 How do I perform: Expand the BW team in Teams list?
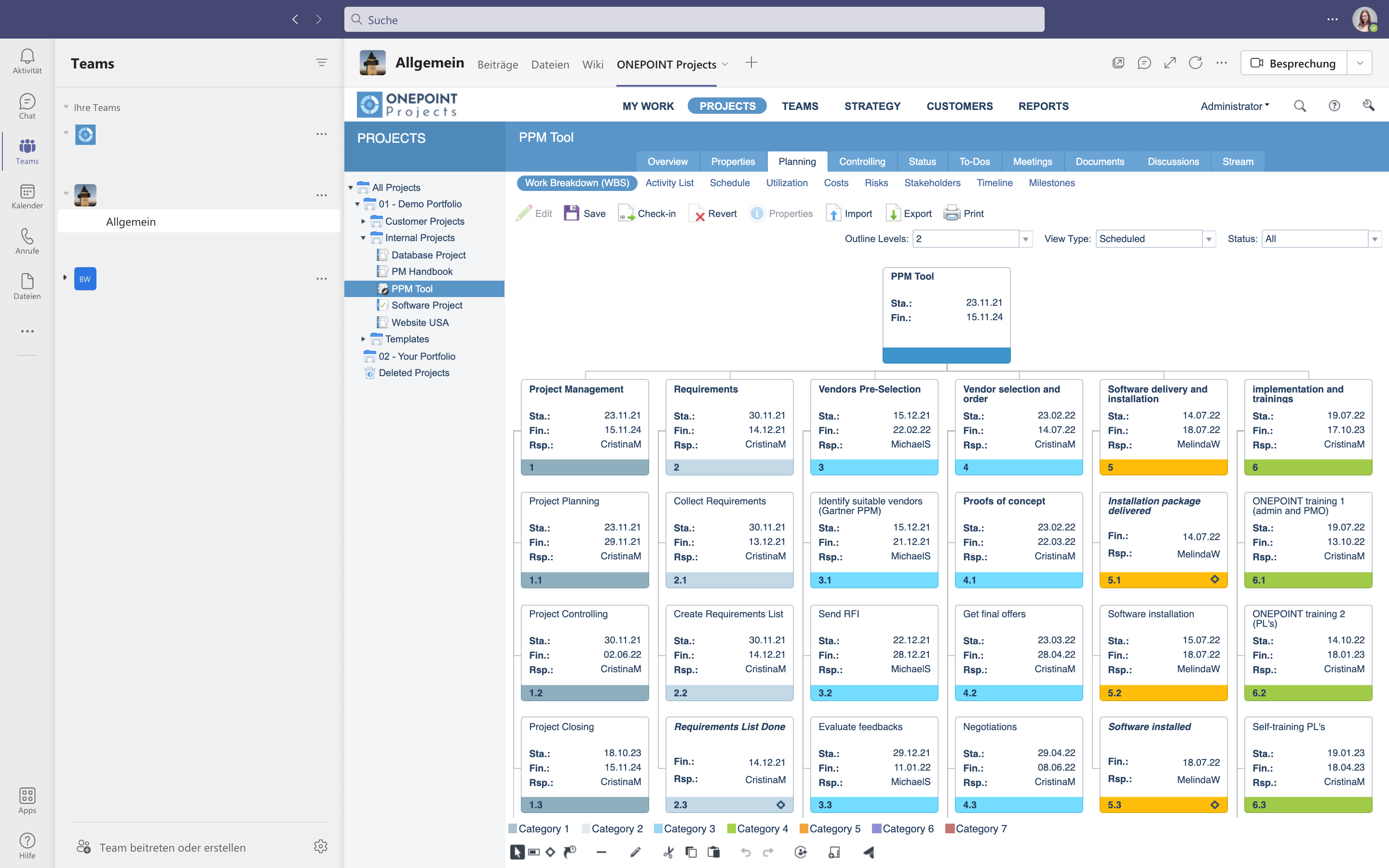[x=65, y=278]
